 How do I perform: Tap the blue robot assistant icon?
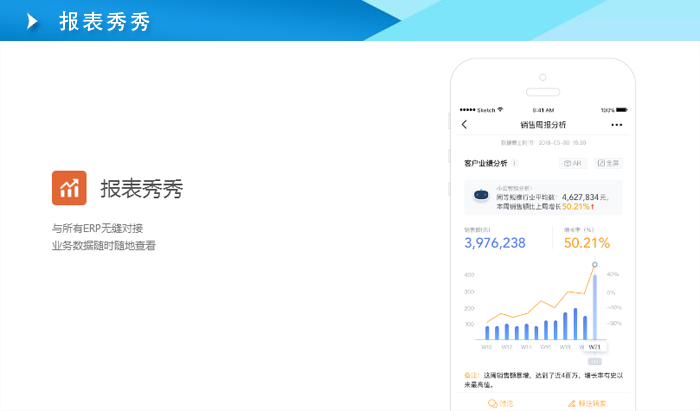point(481,195)
